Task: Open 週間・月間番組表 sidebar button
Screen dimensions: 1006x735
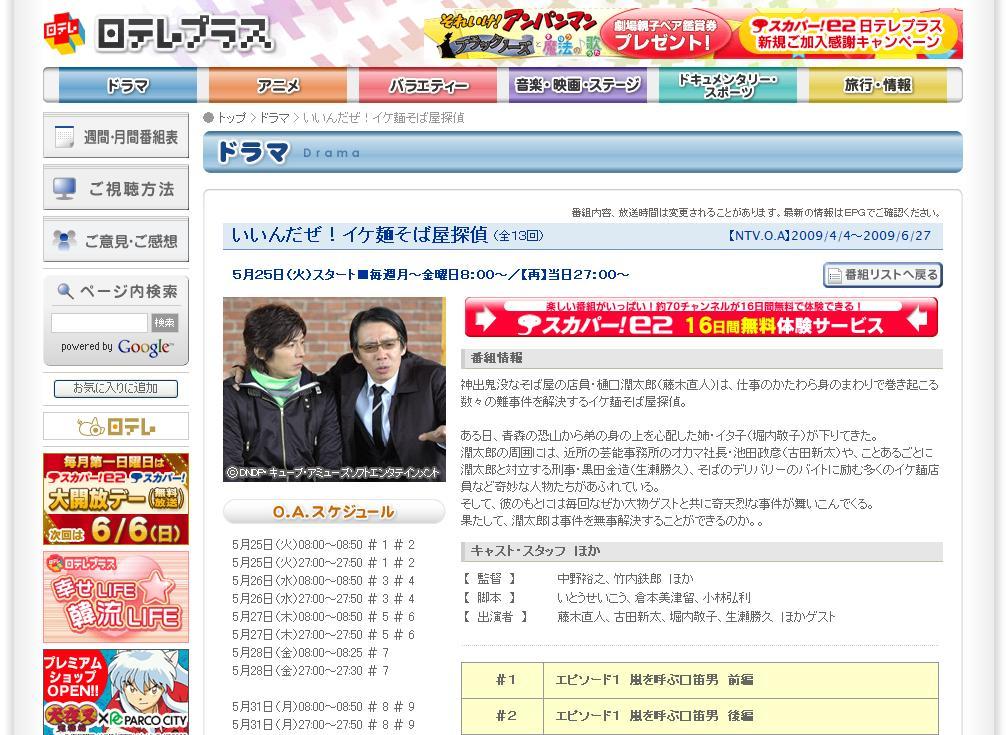Action: (116, 136)
